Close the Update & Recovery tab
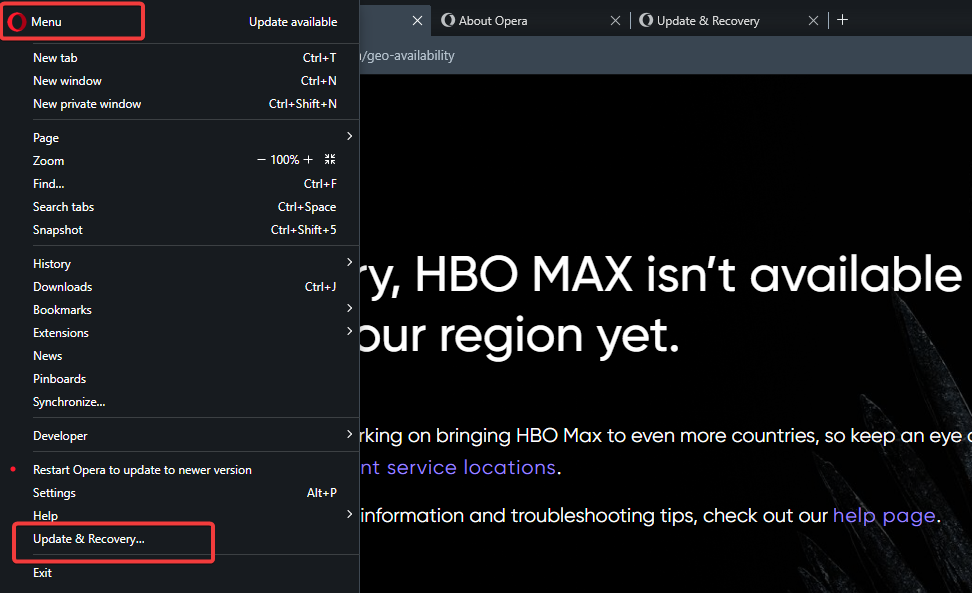Image resolution: width=972 pixels, height=593 pixels. 813,20
